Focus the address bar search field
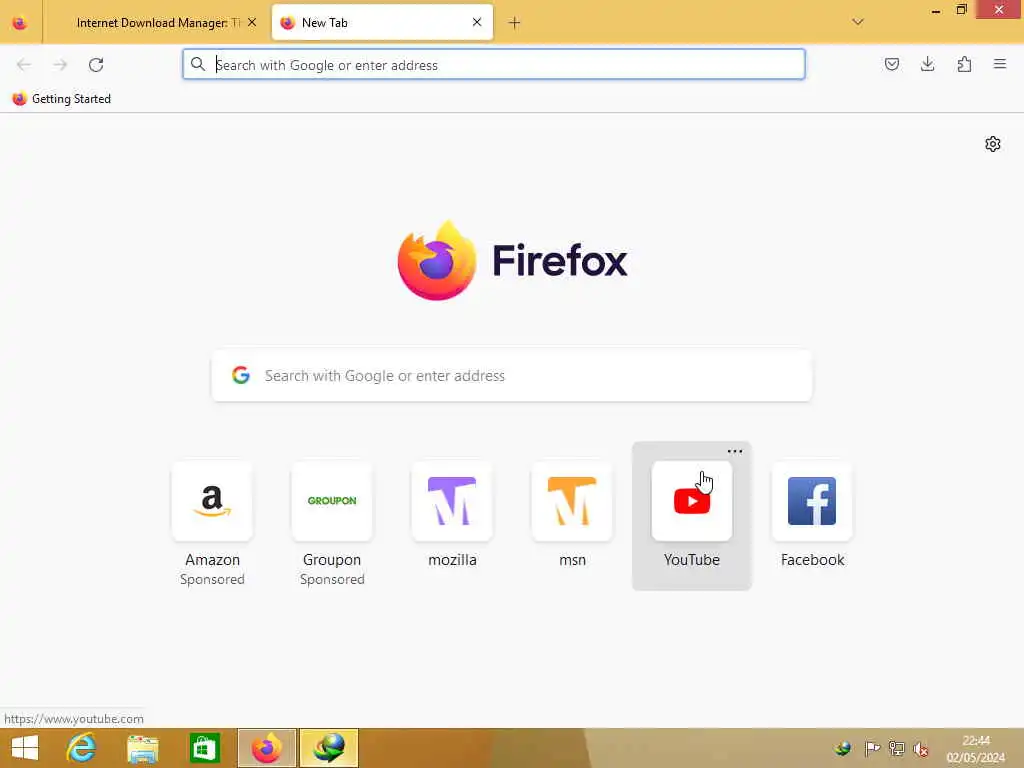This screenshot has height=768, width=1024. click(x=494, y=65)
